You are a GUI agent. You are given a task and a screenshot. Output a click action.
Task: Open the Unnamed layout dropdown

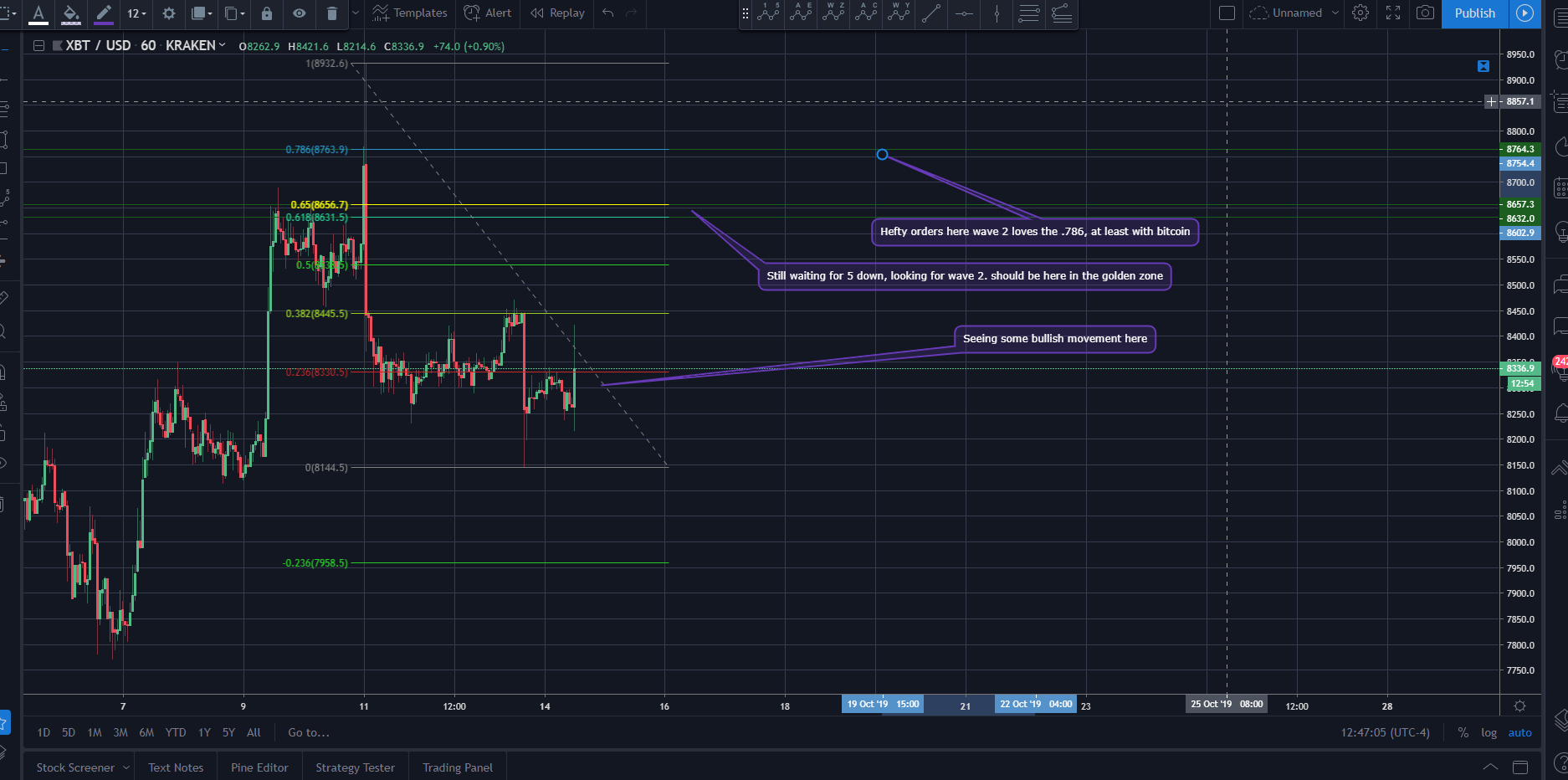point(1294,13)
